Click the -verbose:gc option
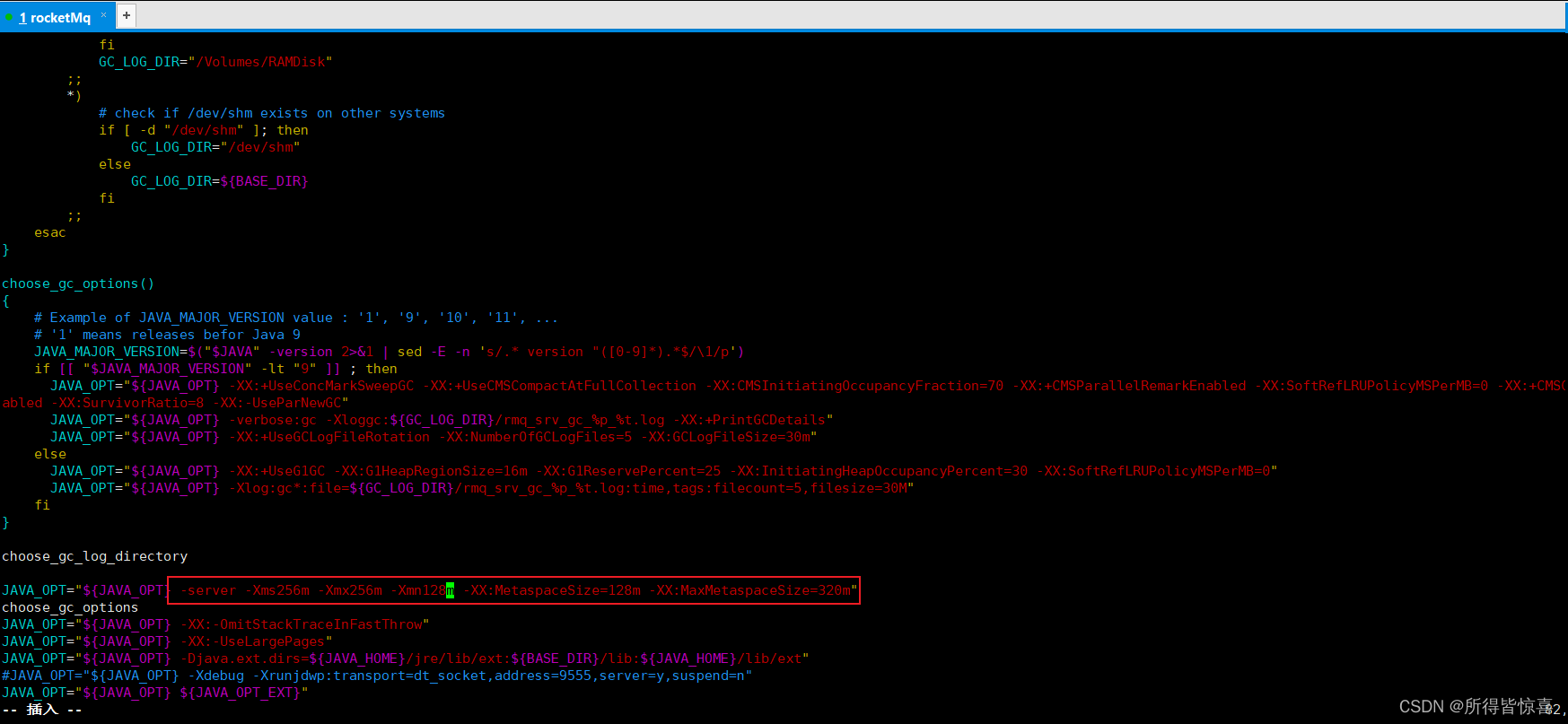This screenshot has height=724, width=1568. (273, 420)
